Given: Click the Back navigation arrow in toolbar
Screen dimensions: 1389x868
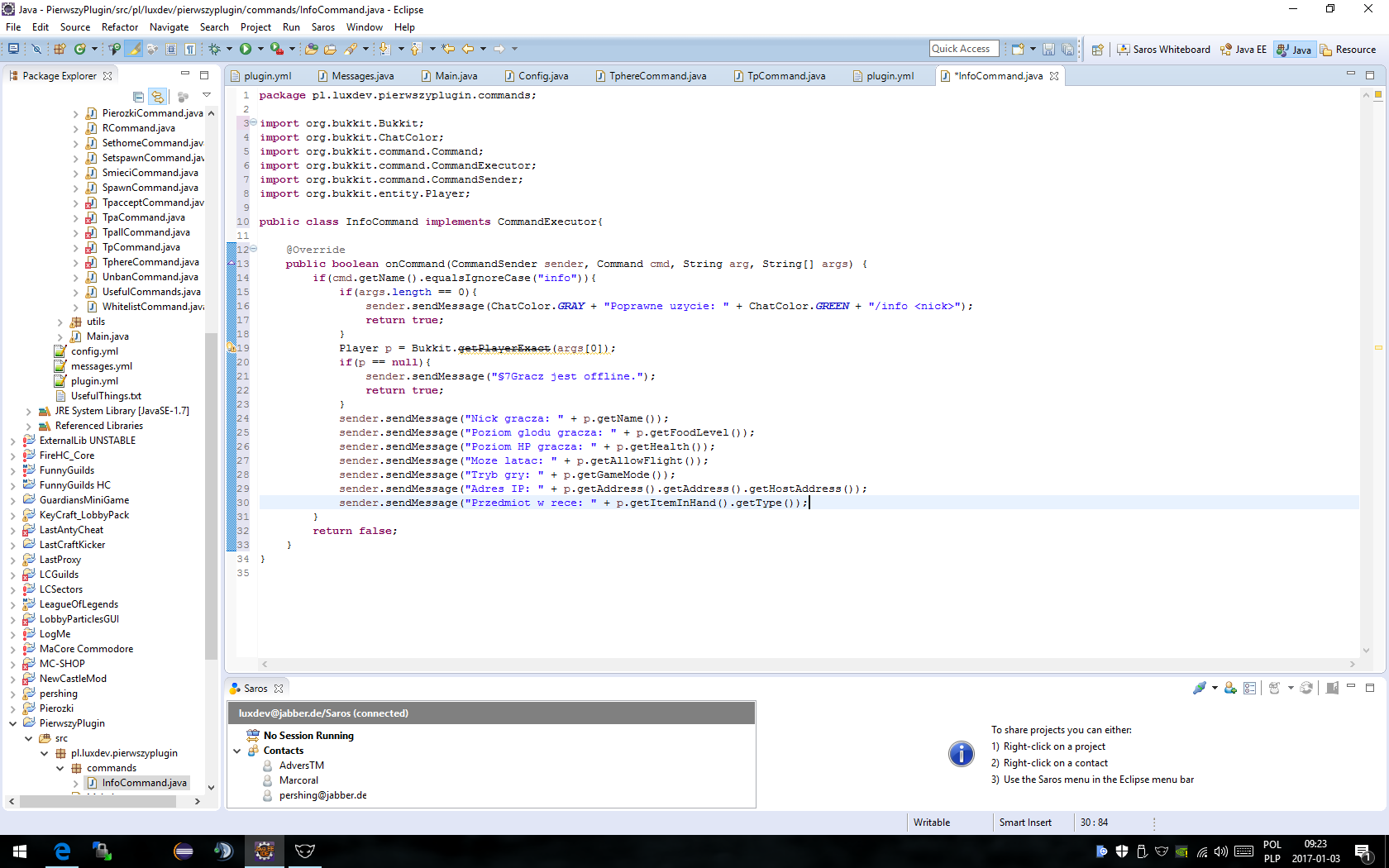Looking at the screenshot, I should (x=468, y=50).
